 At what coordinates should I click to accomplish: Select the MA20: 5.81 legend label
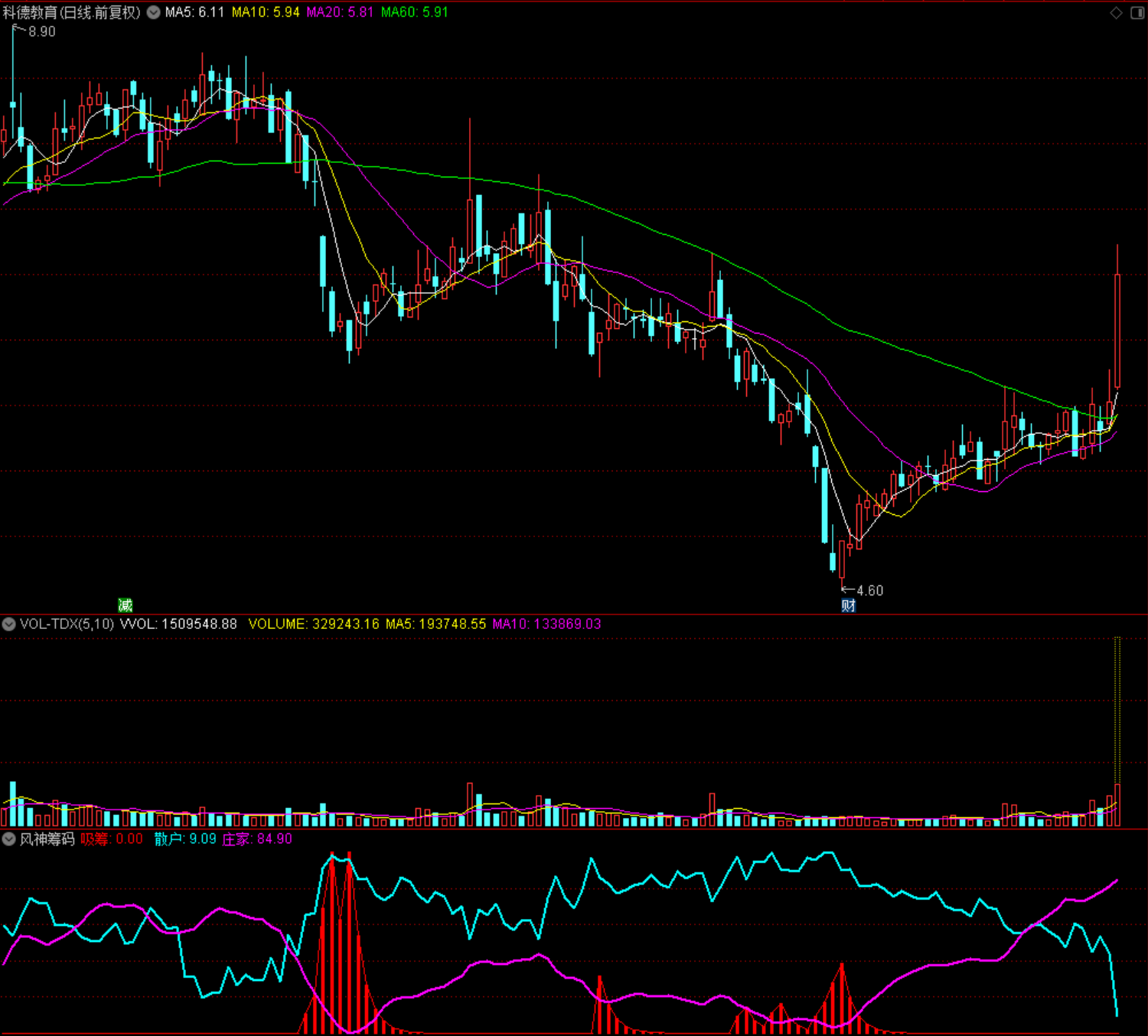tap(340, 12)
